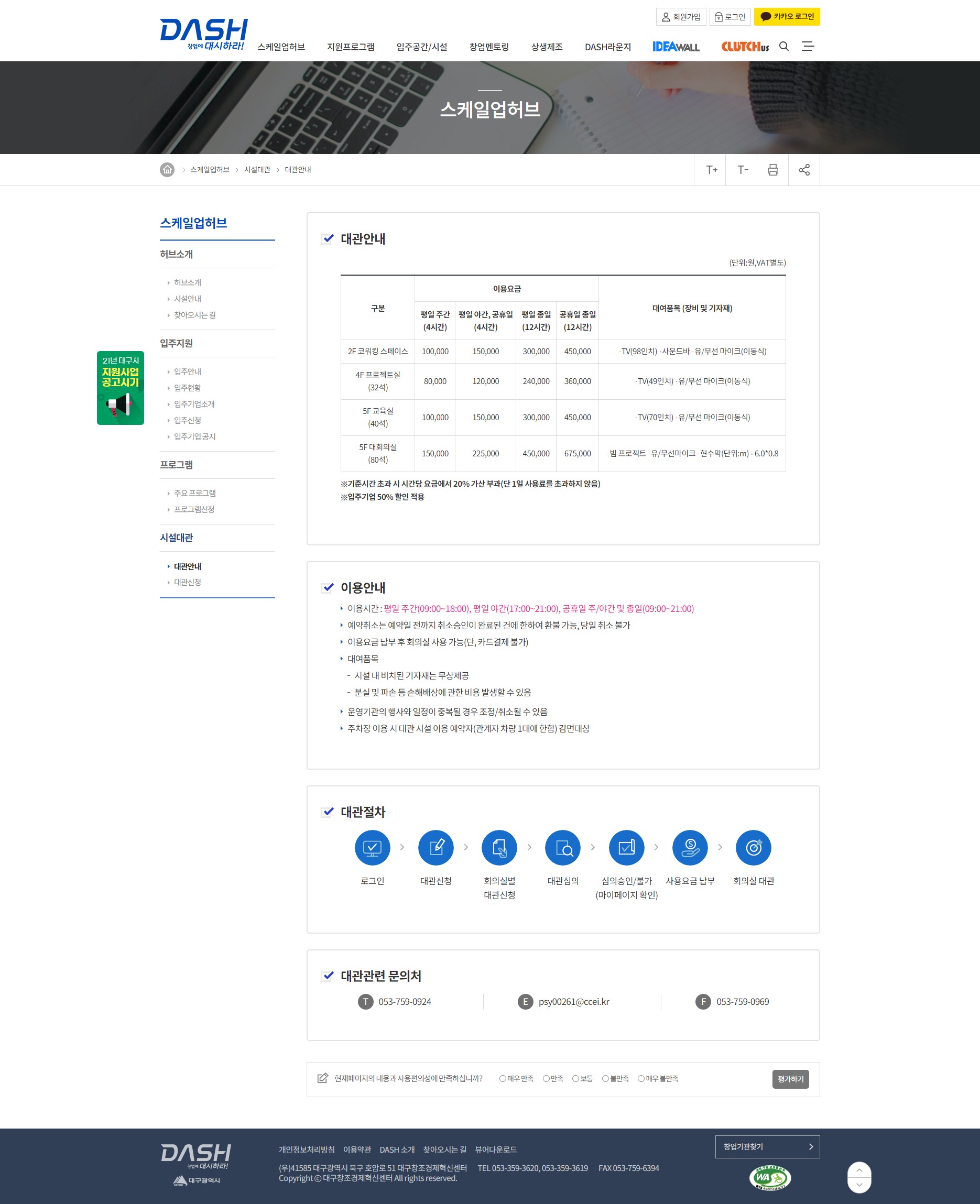
Task: Open the 대관신청 sidebar link
Action: pos(188,582)
